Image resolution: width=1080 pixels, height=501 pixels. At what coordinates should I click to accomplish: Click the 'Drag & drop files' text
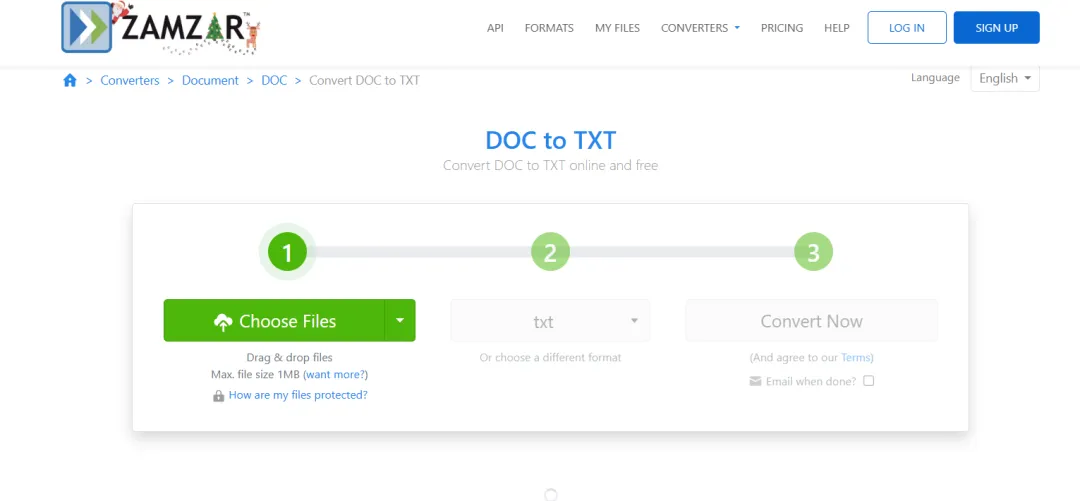tap(289, 358)
